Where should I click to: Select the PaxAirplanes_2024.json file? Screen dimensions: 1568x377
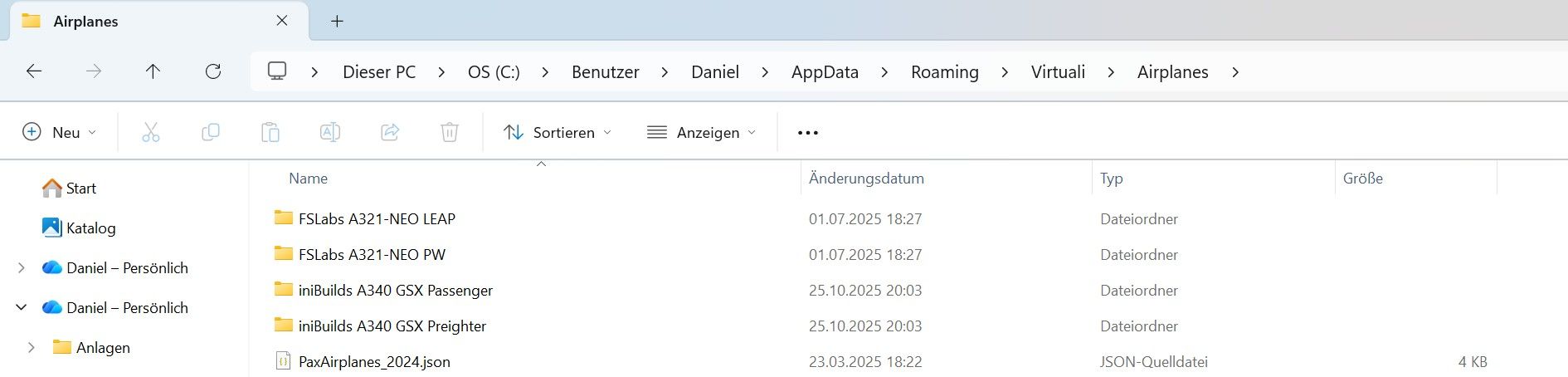(x=374, y=361)
